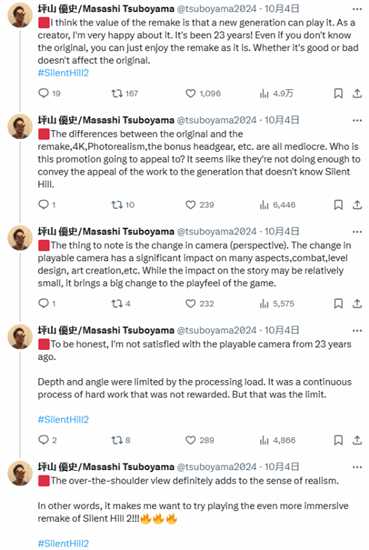Open #SilentHill2 hashtag in first tweet
369x550 pixels.
pos(63,73)
